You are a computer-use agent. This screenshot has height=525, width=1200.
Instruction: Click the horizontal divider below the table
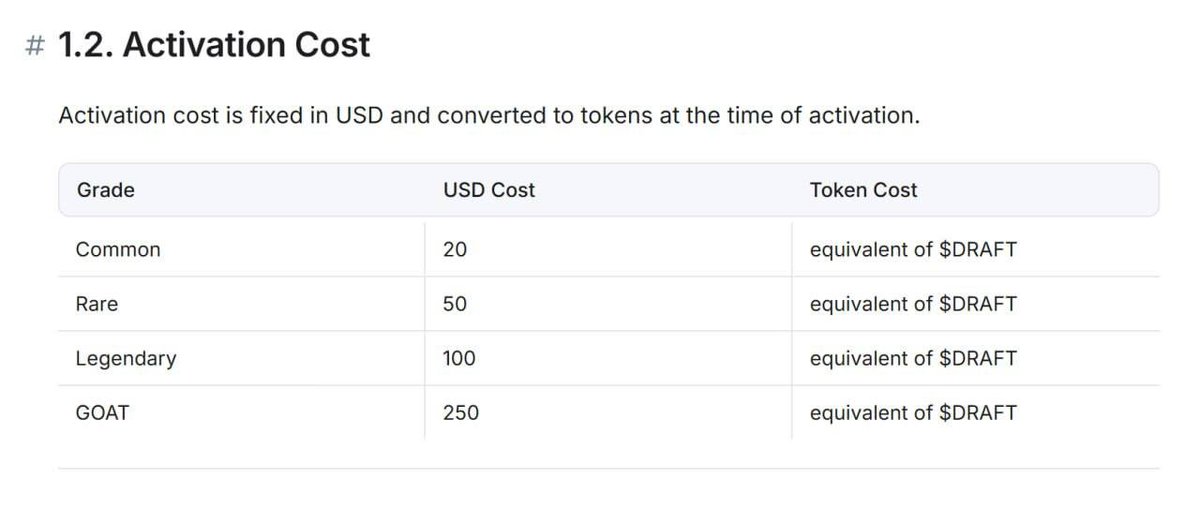[x=608, y=468]
